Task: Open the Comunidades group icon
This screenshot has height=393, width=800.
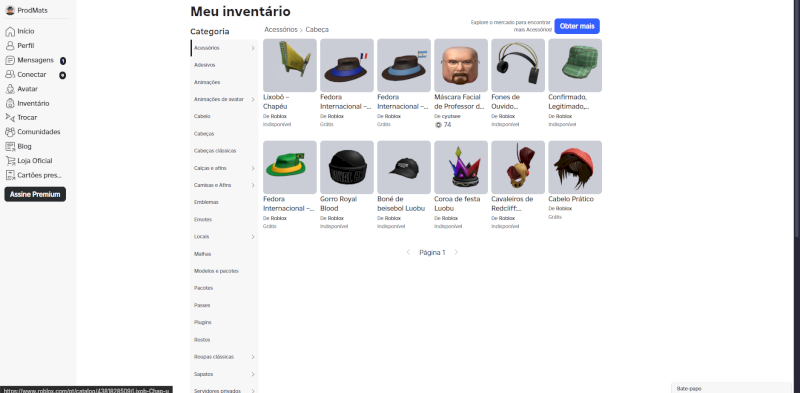Action: click(x=10, y=132)
